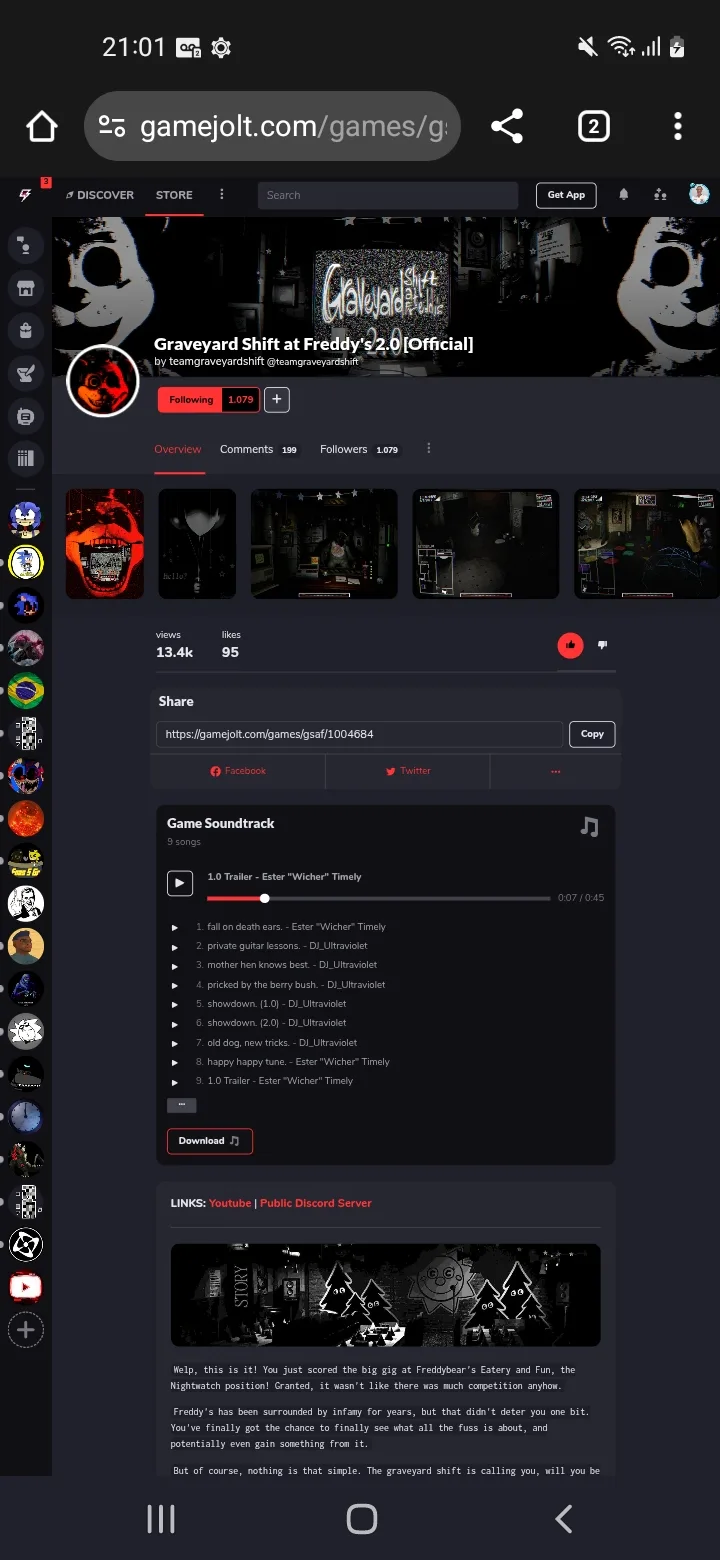This screenshot has height=1560, width=720.
Task: Open the red YouTube-style community icon
Action: coord(26,1287)
